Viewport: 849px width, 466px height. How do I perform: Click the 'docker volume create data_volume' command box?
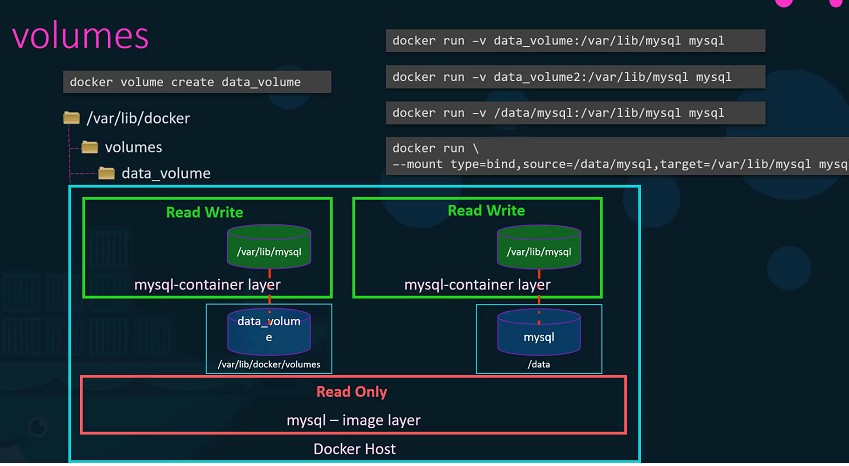pyautogui.click(x=198, y=82)
